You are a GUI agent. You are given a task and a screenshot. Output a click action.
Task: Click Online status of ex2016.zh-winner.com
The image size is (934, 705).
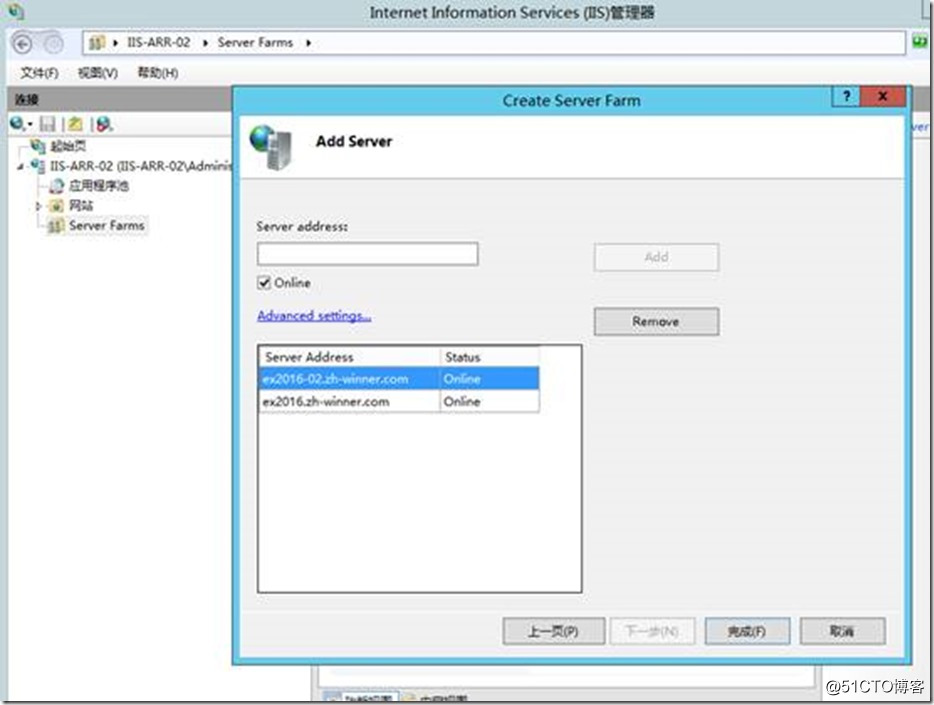tap(462, 401)
